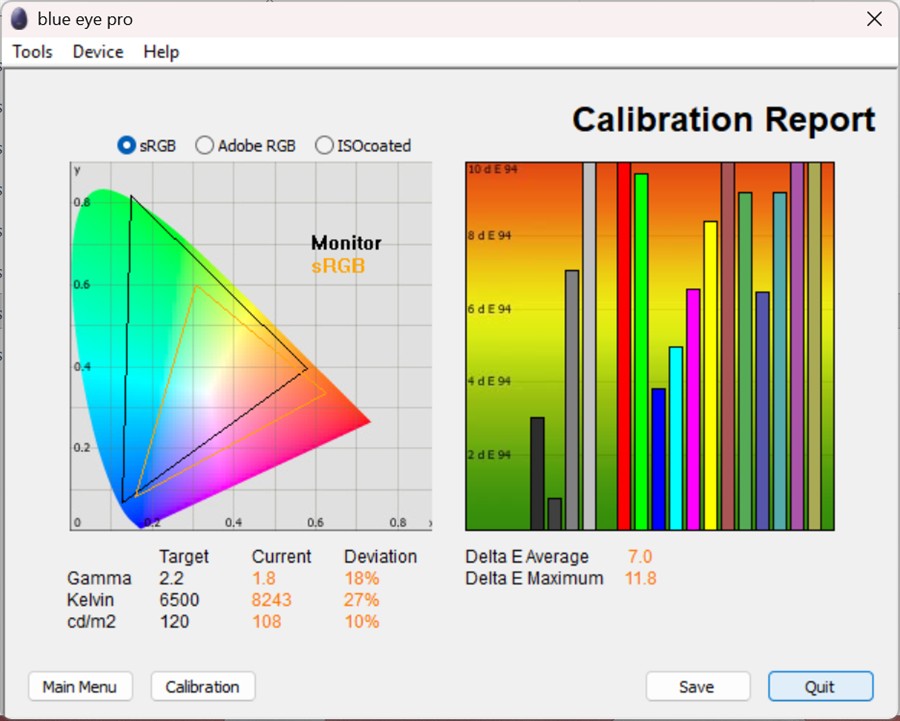Click the blue eye pro app icon

click(19, 19)
